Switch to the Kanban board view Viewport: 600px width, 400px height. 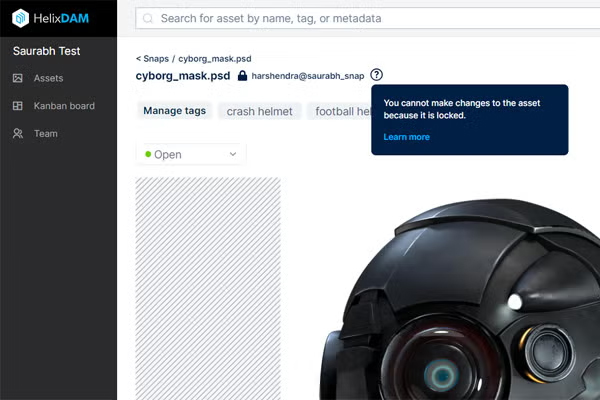(x=64, y=106)
